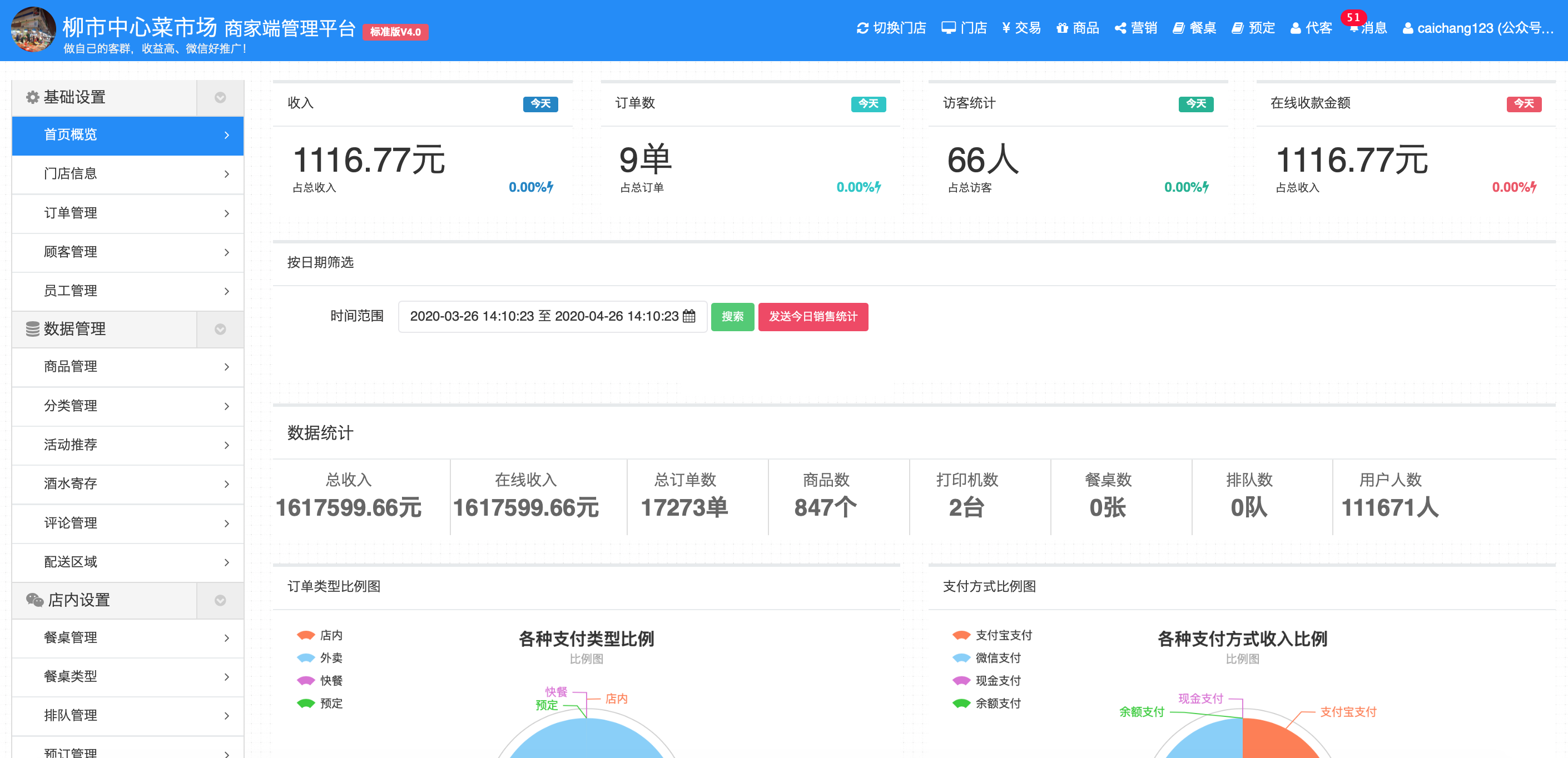Open 营销 share icon menu
This screenshot has height=758, width=1568.
pyautogui.click(x=1119, y=28)
